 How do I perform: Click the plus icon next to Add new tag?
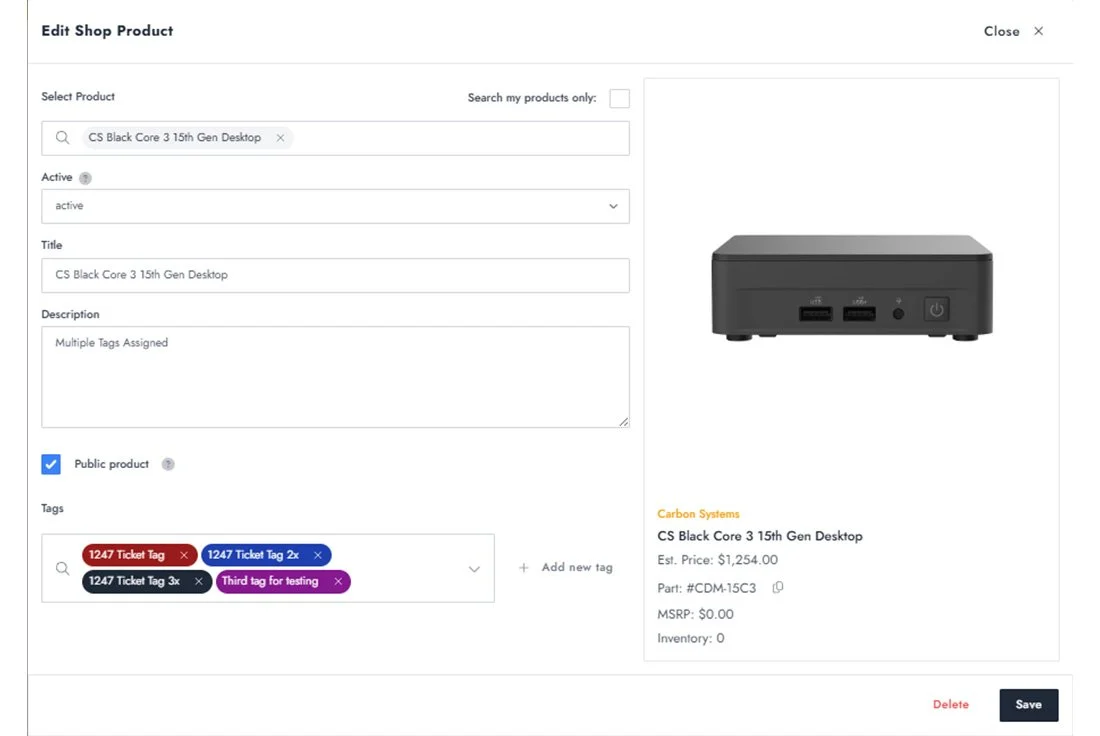pyautogui.click(x=523, y=568)
